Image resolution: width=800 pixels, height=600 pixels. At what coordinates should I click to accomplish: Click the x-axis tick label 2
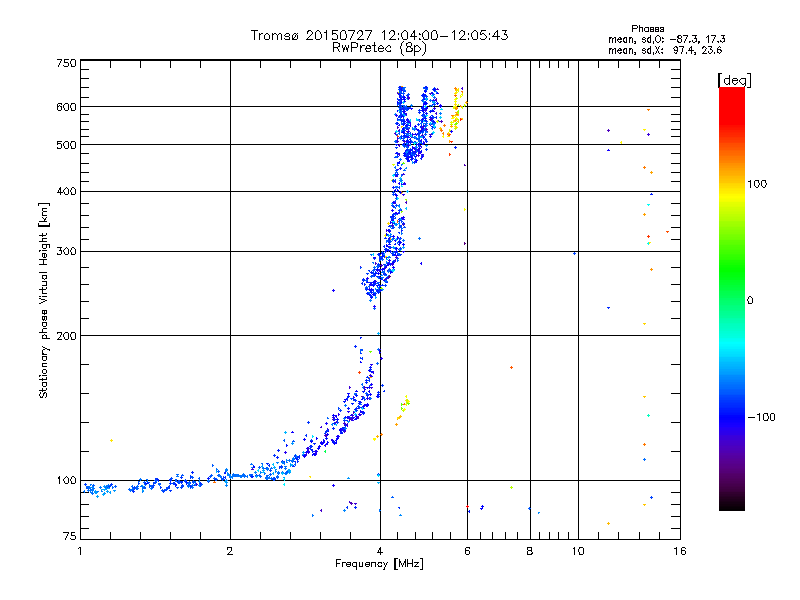click(x=230, y=551)
